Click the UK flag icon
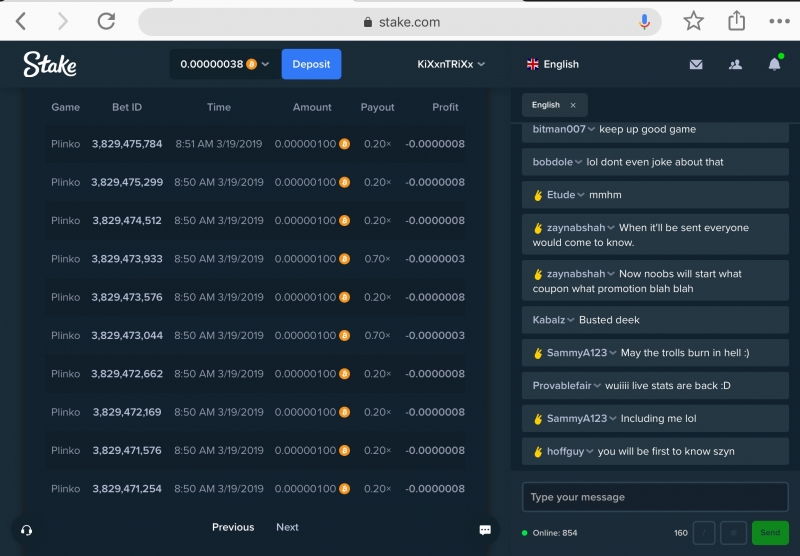Image resolution: width=800 pixels, height=556 pixels. pos(532,64)
